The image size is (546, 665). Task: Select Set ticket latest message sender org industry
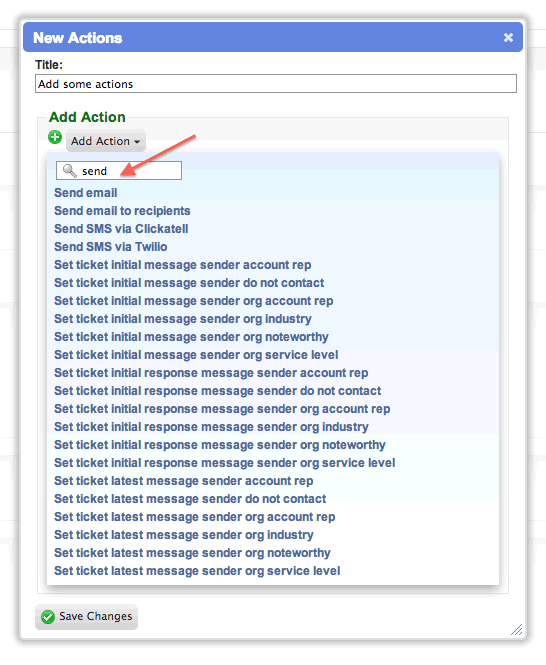point(184,535)
